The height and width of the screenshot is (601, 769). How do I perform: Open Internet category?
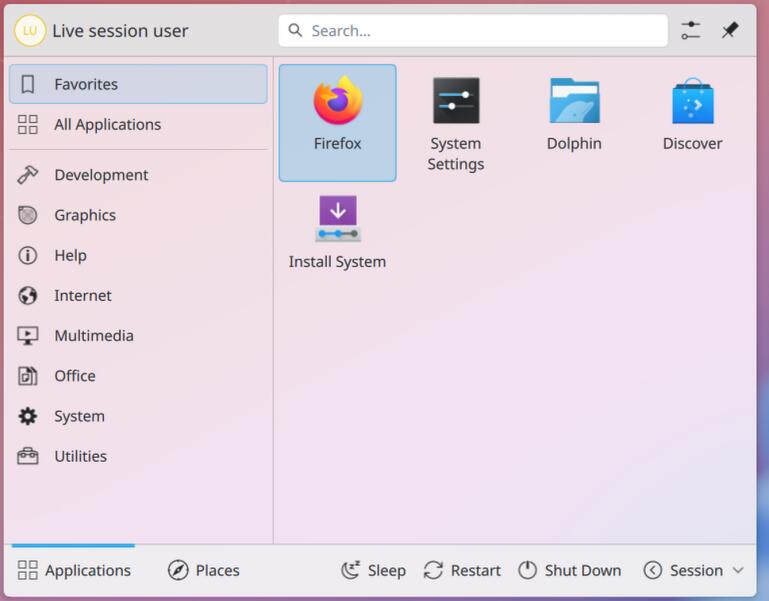coord(138,295)
